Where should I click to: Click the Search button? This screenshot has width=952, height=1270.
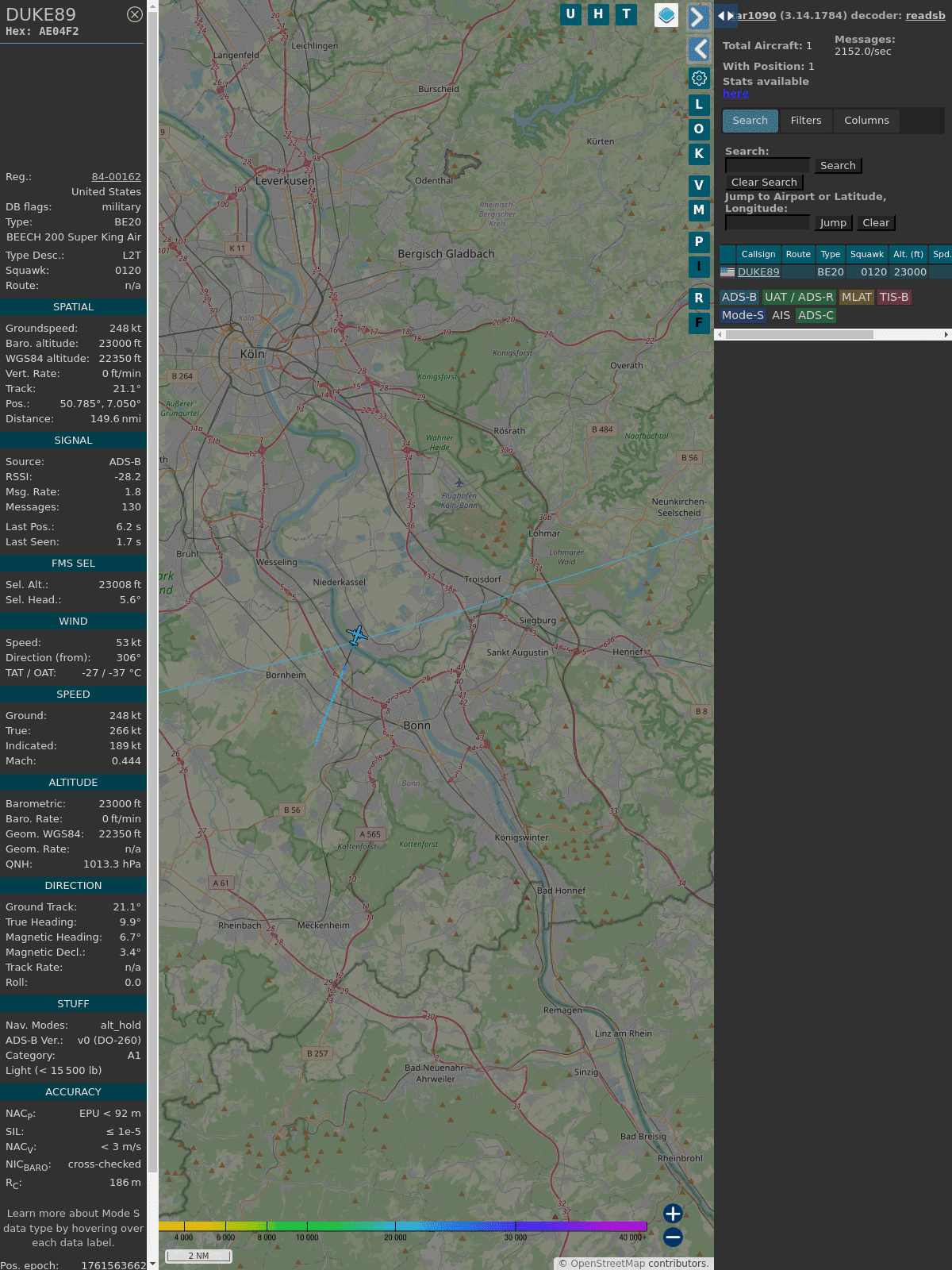point(838,165)
